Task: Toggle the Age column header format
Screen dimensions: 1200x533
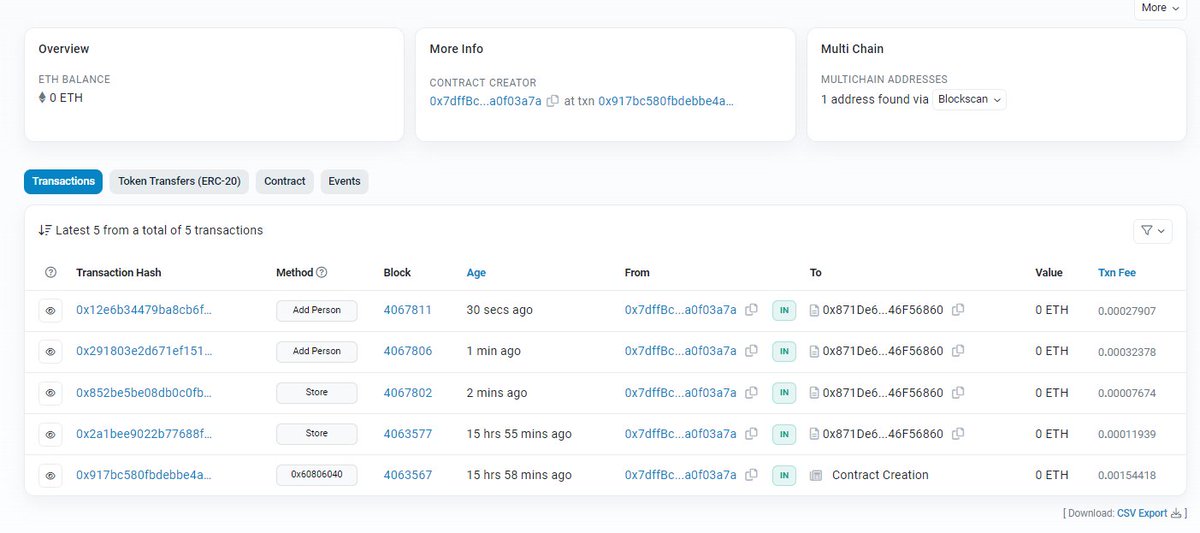Action: 476,272
